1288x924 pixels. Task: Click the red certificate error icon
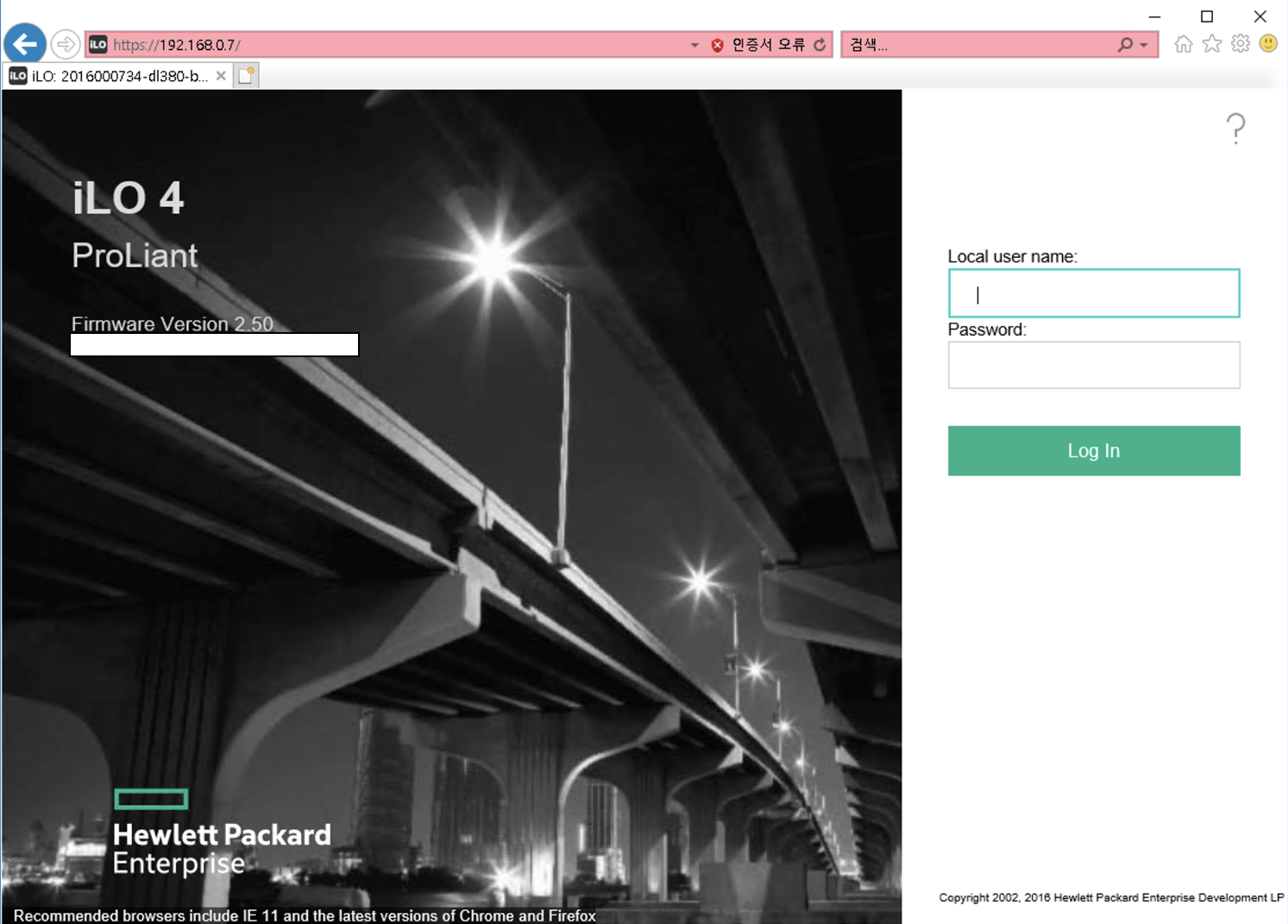click(718, 45)
